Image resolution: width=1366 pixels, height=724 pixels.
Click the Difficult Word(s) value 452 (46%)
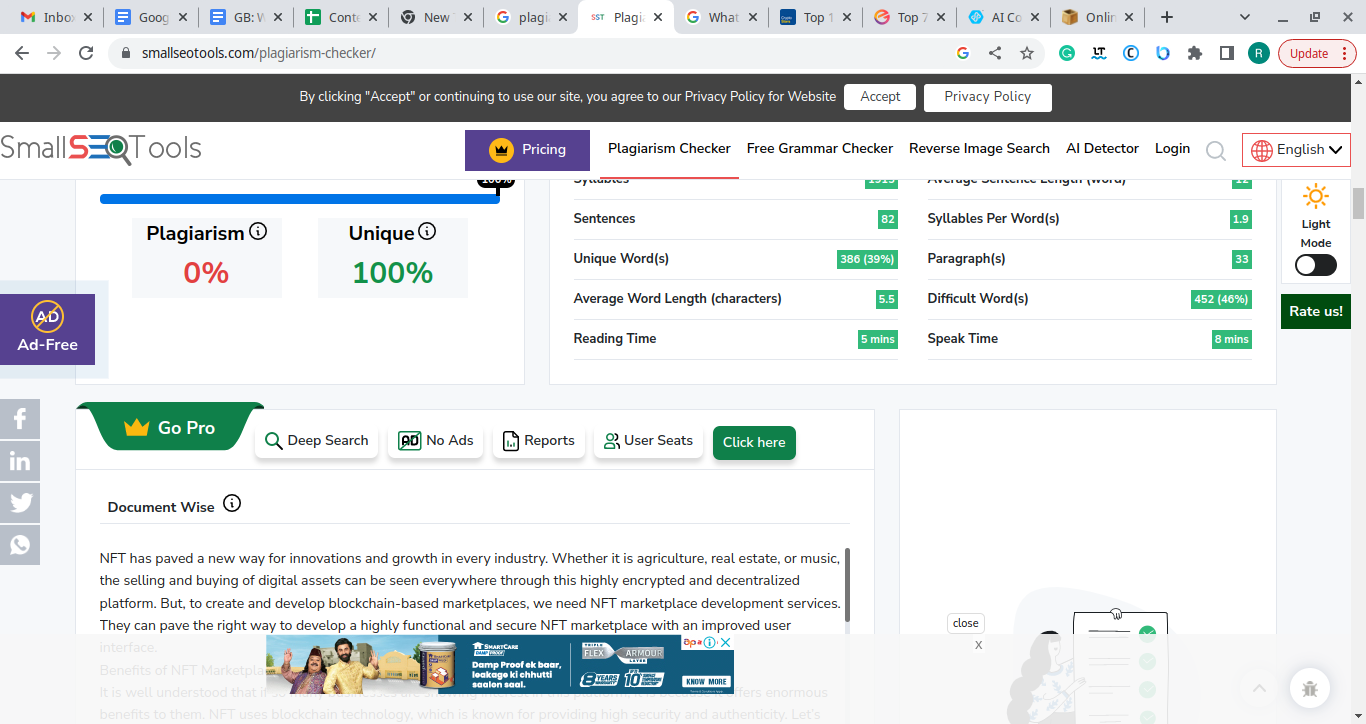[x=1221, y=299]
